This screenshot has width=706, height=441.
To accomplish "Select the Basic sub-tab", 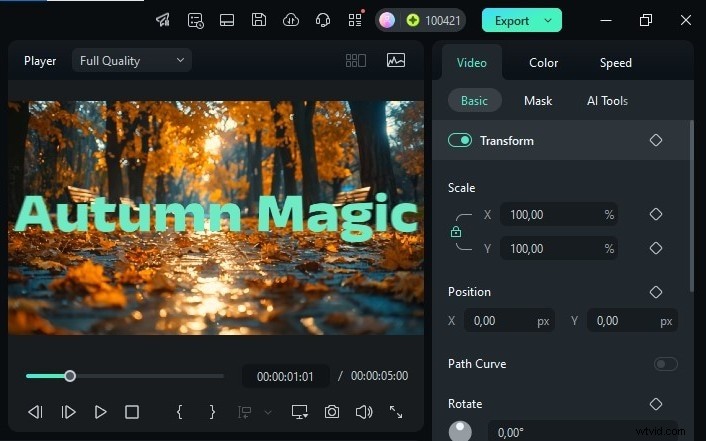I will pos(474,100).
